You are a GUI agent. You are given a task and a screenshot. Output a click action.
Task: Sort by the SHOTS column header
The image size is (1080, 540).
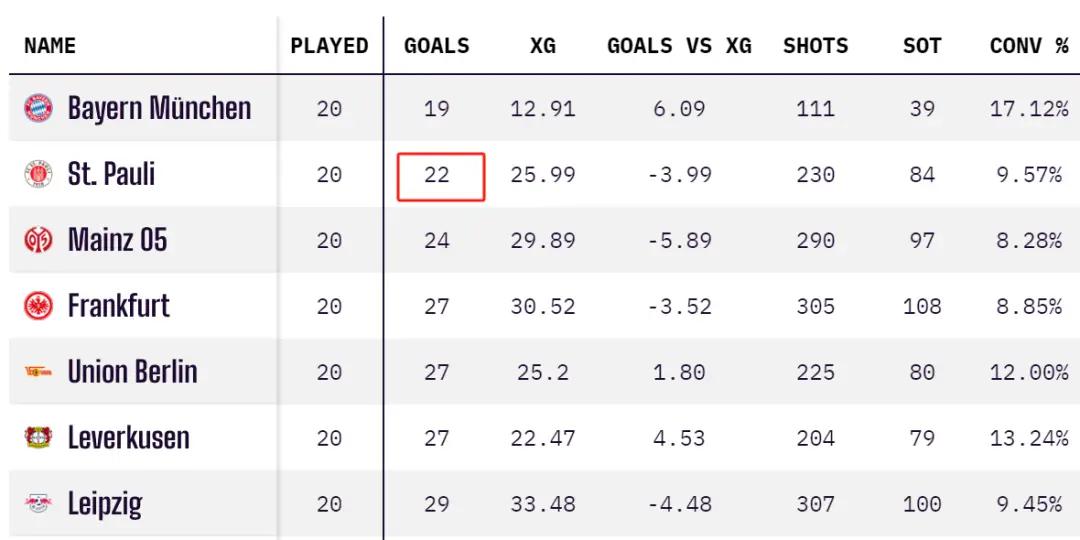point(816,46)
